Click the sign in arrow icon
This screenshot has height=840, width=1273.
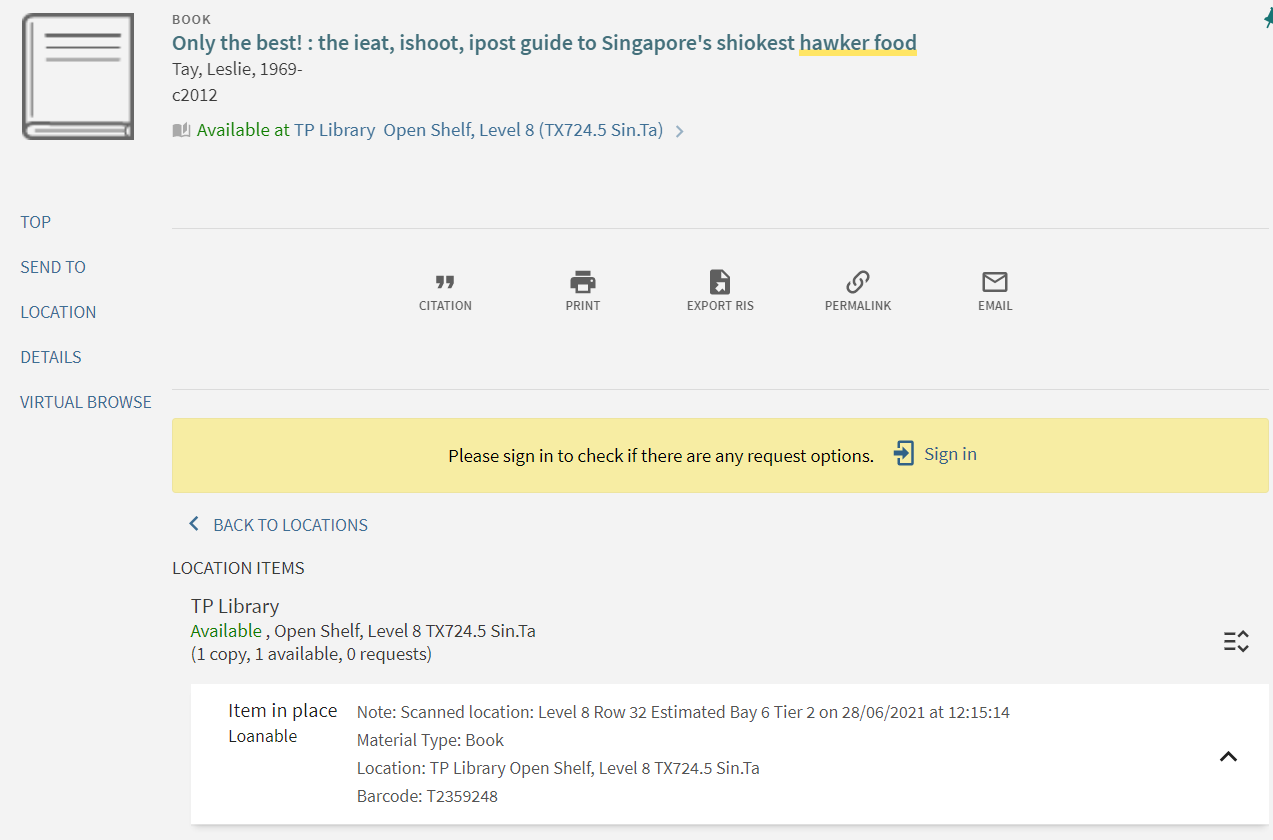tap(904, 454)
